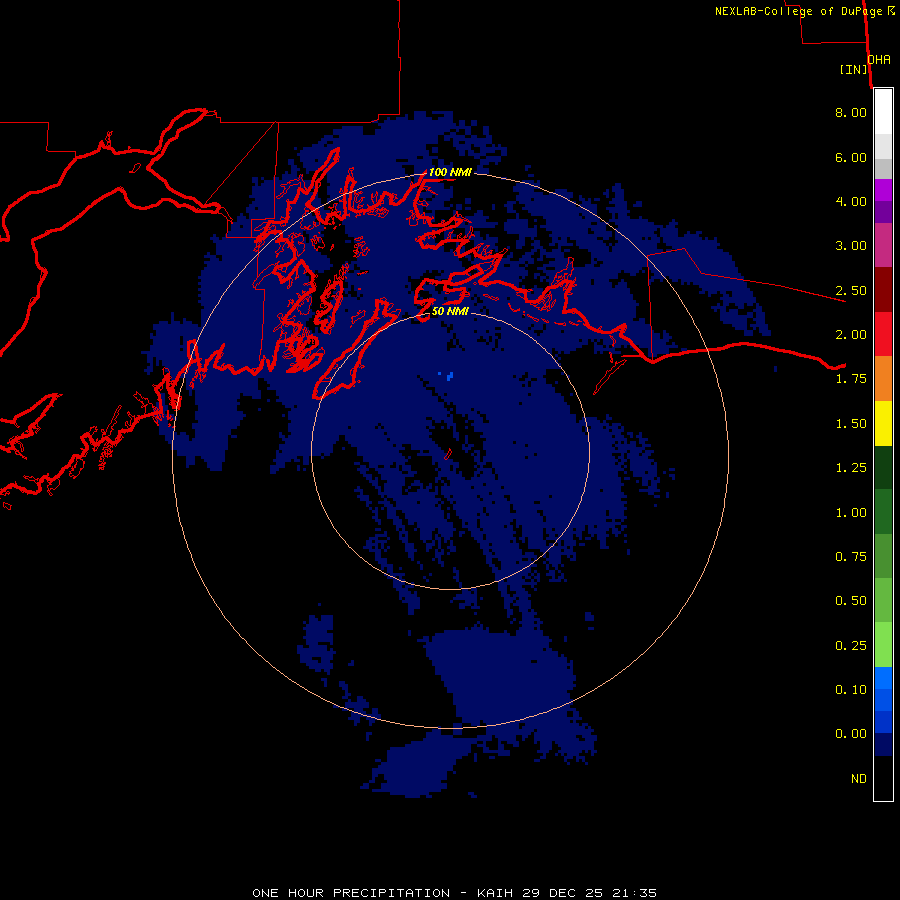
Task: Select the darkest green legend swatch beside 1.25
Action: pos(883,467)
